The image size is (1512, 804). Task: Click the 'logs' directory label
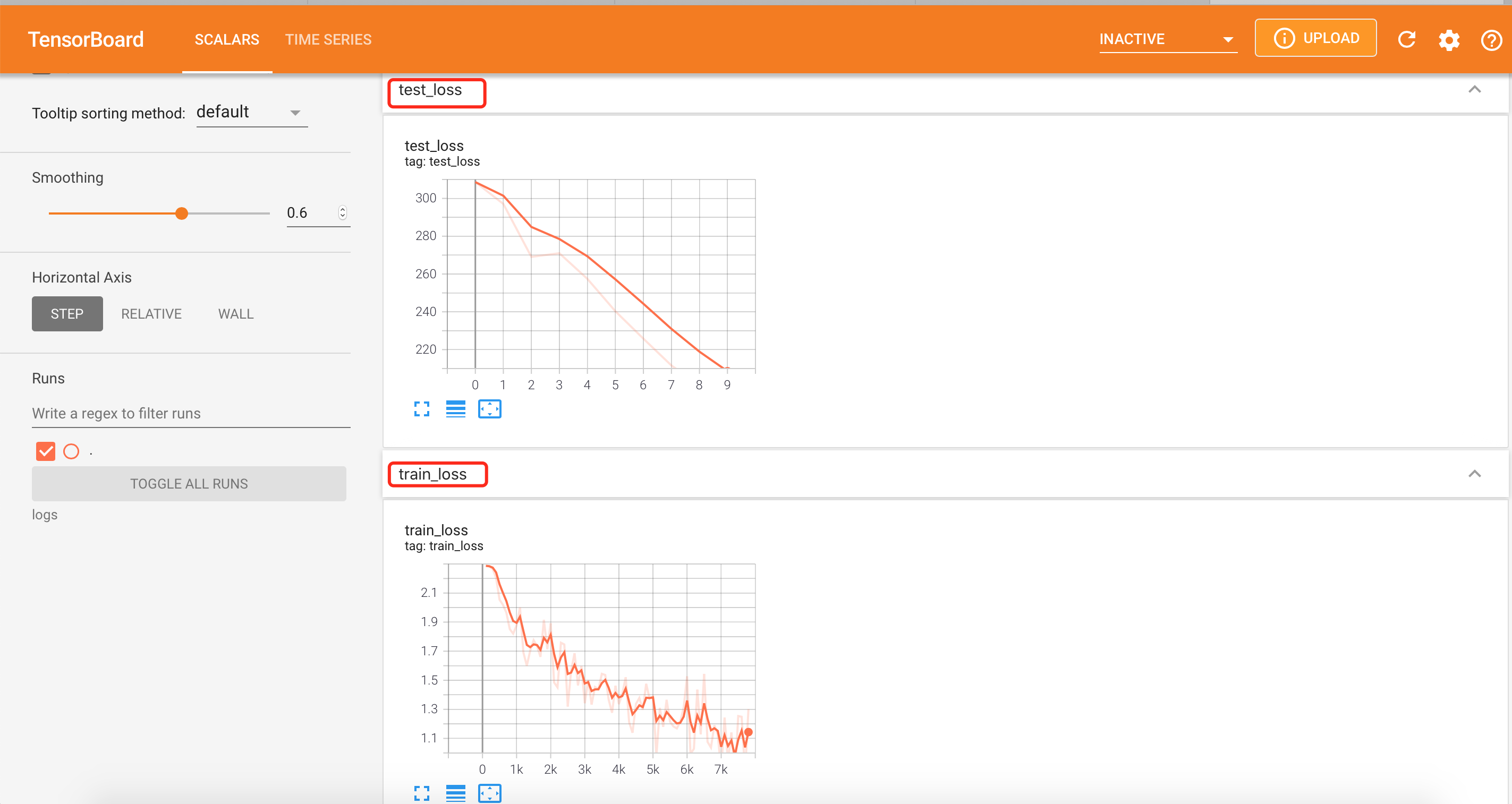[x=45, y=515]
